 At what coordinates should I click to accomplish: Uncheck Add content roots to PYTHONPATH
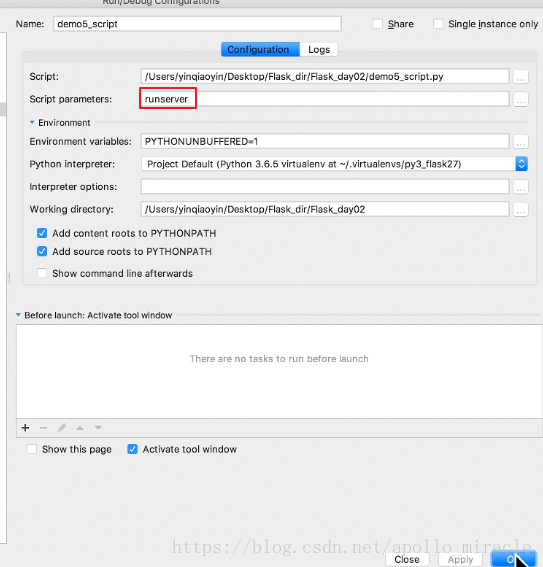coord(42,233)
